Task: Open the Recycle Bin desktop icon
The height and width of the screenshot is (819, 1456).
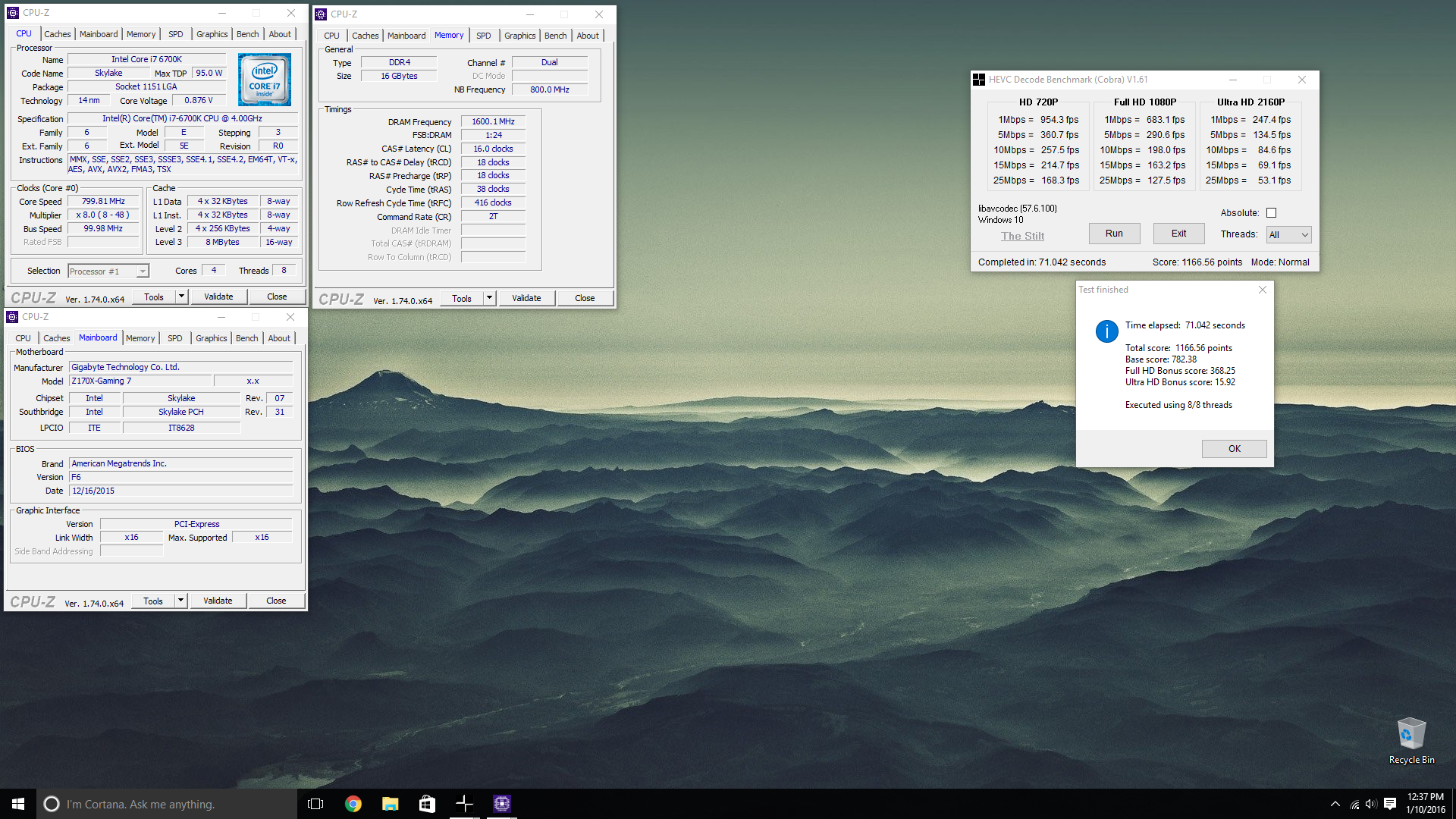Action: [x=1411, y=741]
